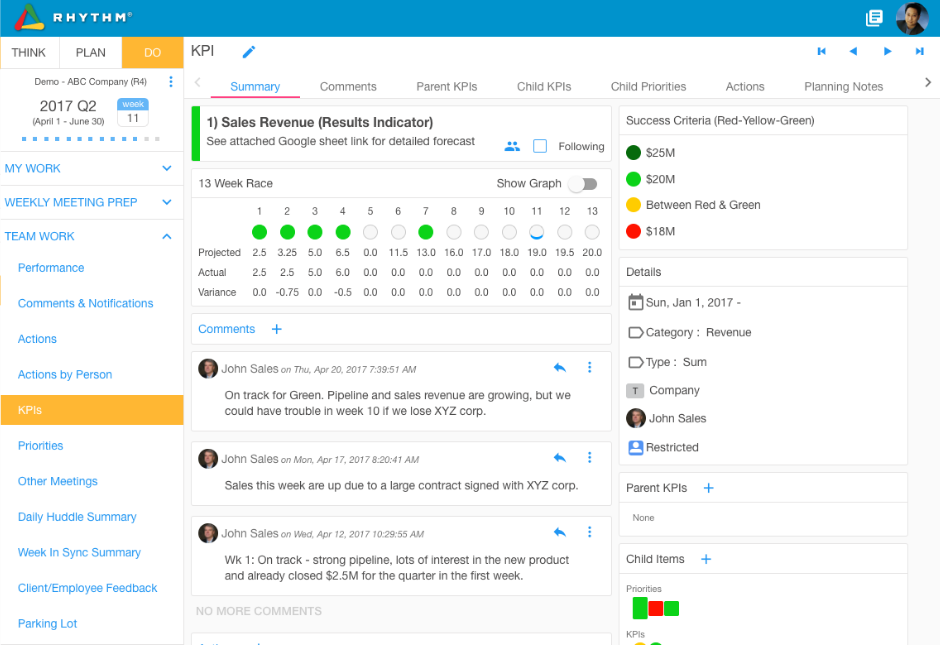Select the week 1 status circle

click(259, 232)
